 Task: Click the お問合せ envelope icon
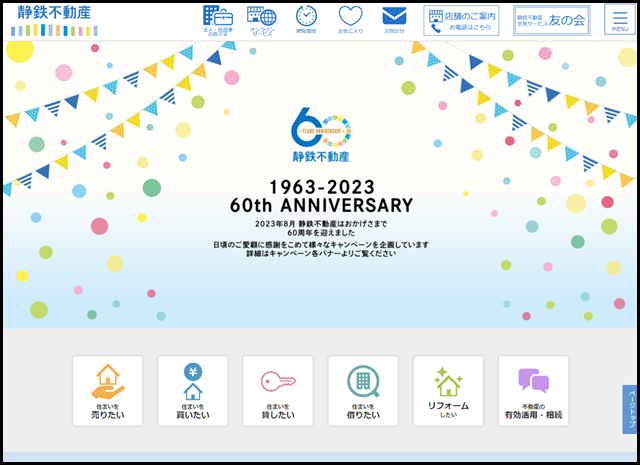click(x=394, y=20)
